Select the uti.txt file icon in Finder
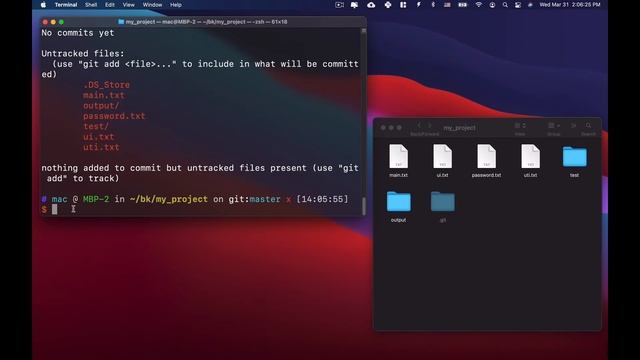 click(x=531, y=156)
